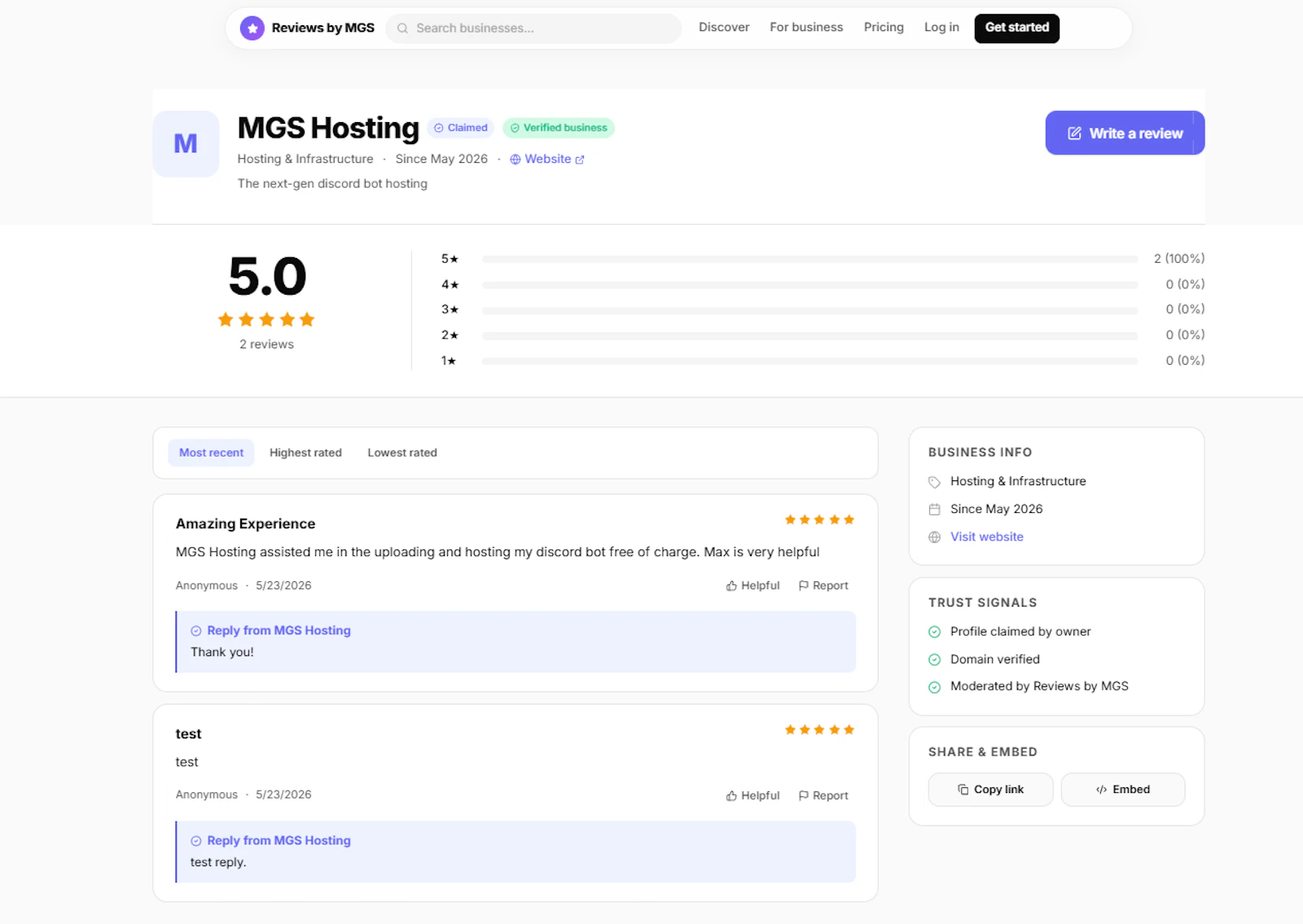Click the Copy link button
Screen dimensions: 1303x924
click(x=990, y=790)
